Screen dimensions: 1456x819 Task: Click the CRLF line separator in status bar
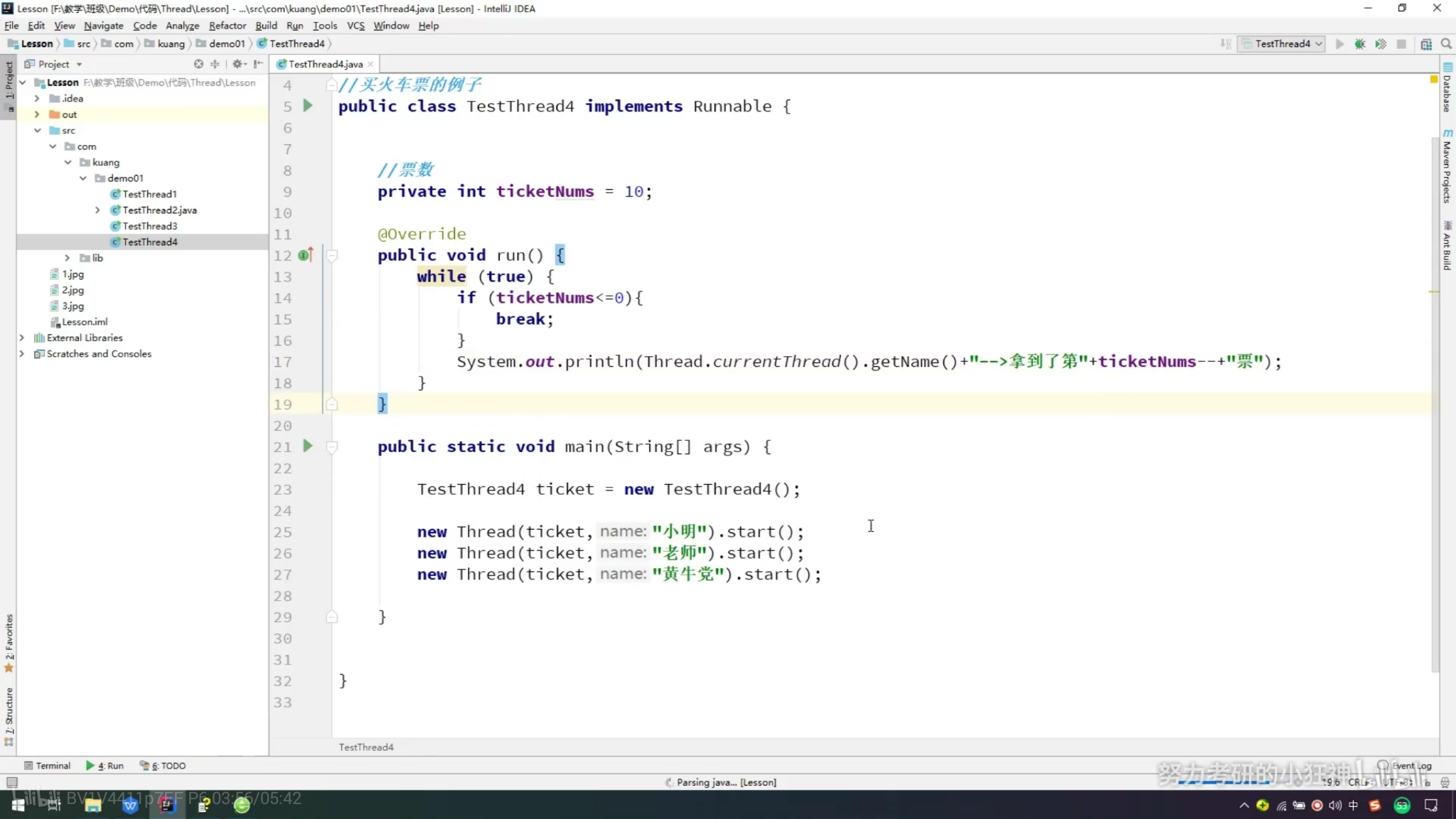pos(1360,783)
